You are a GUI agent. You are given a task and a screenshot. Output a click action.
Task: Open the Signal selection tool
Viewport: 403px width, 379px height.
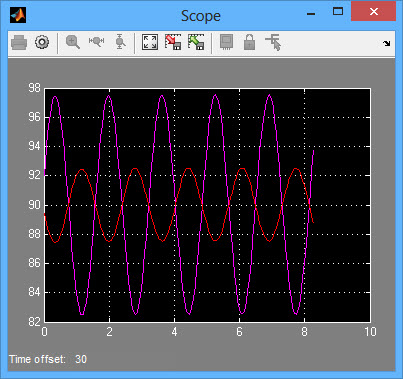(273, 42)
